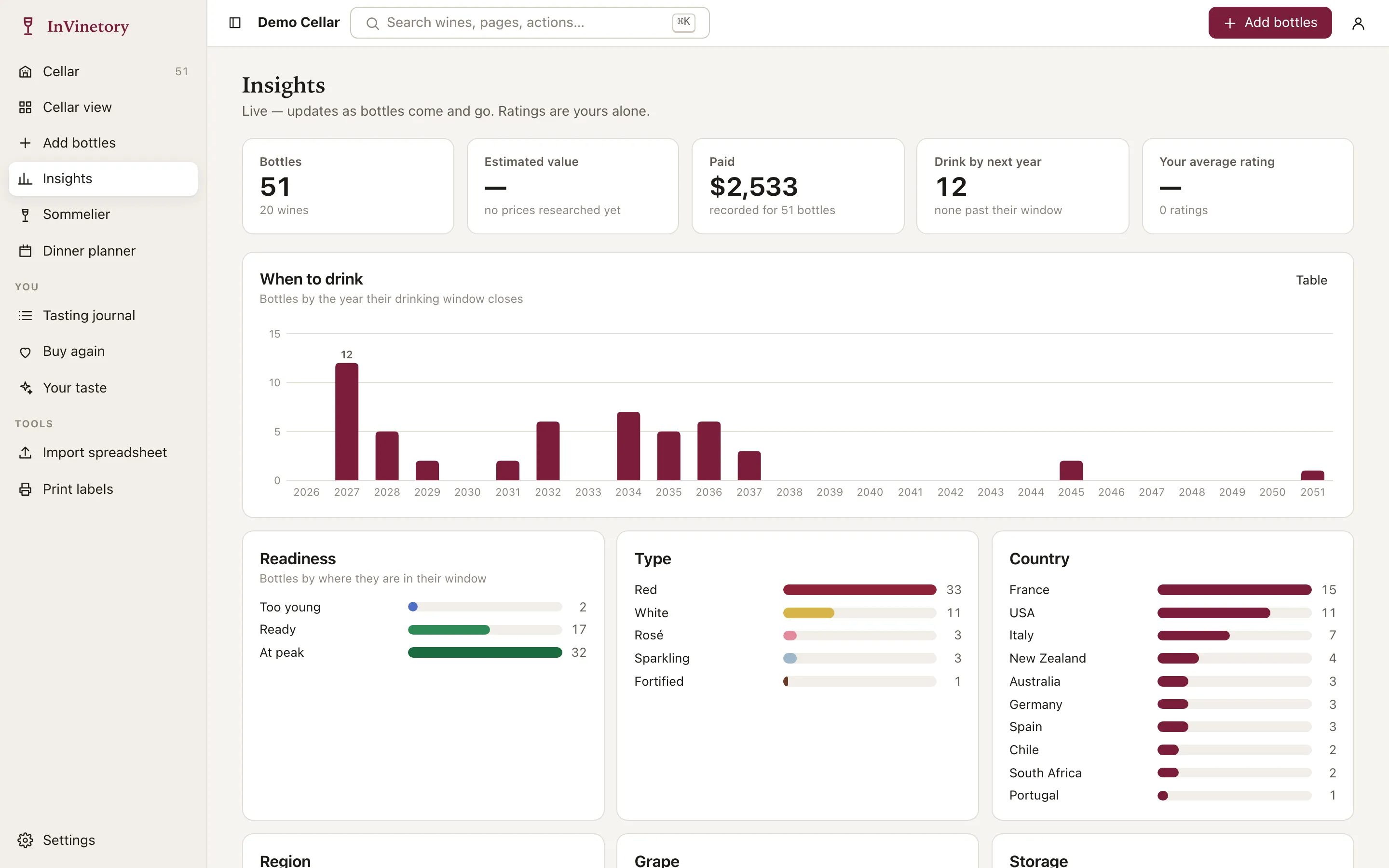Click the 2045 bar in the chart
Screen dimensions: 1389x868
pos(1071,471)
